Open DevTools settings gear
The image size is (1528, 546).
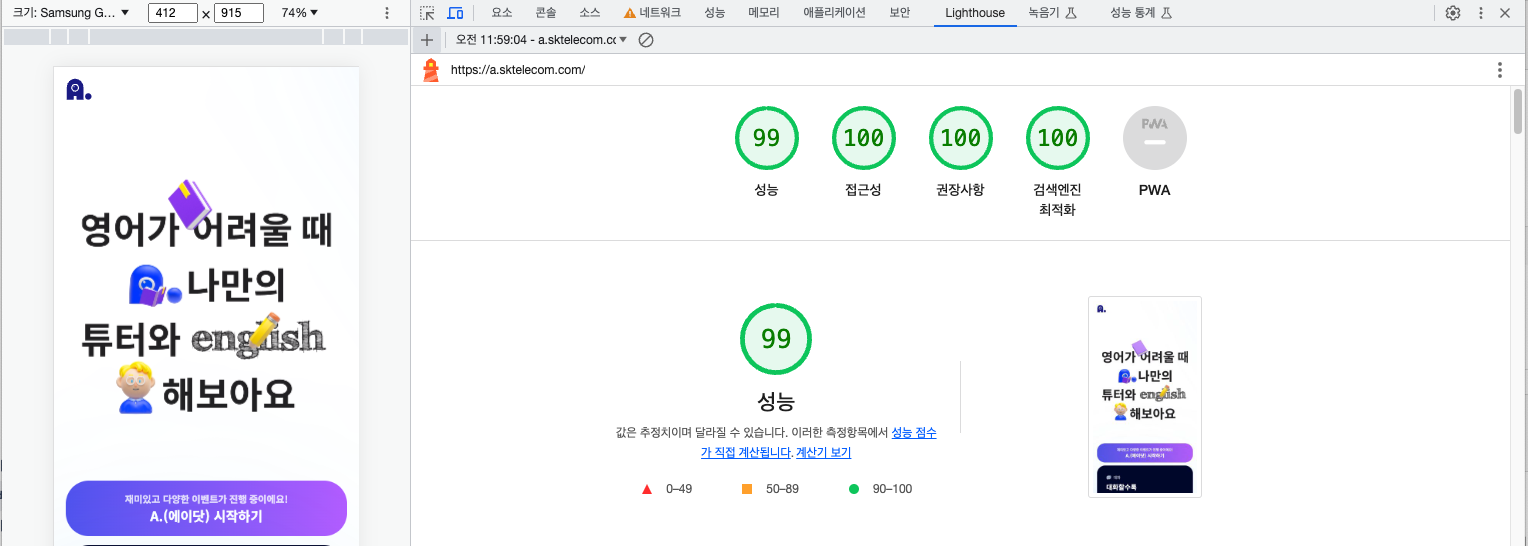click(1453, 13)
